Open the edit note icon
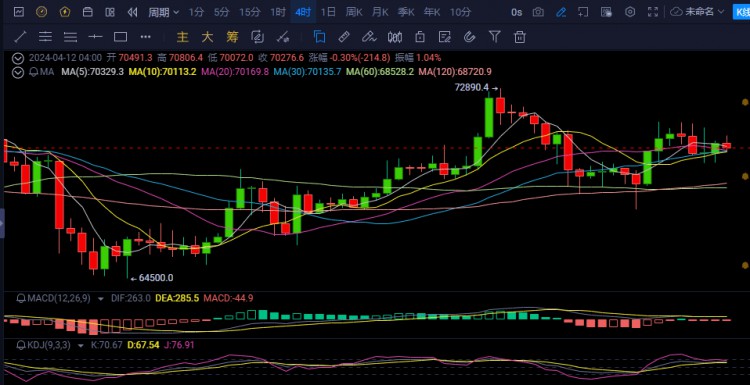 click(445, 37)
